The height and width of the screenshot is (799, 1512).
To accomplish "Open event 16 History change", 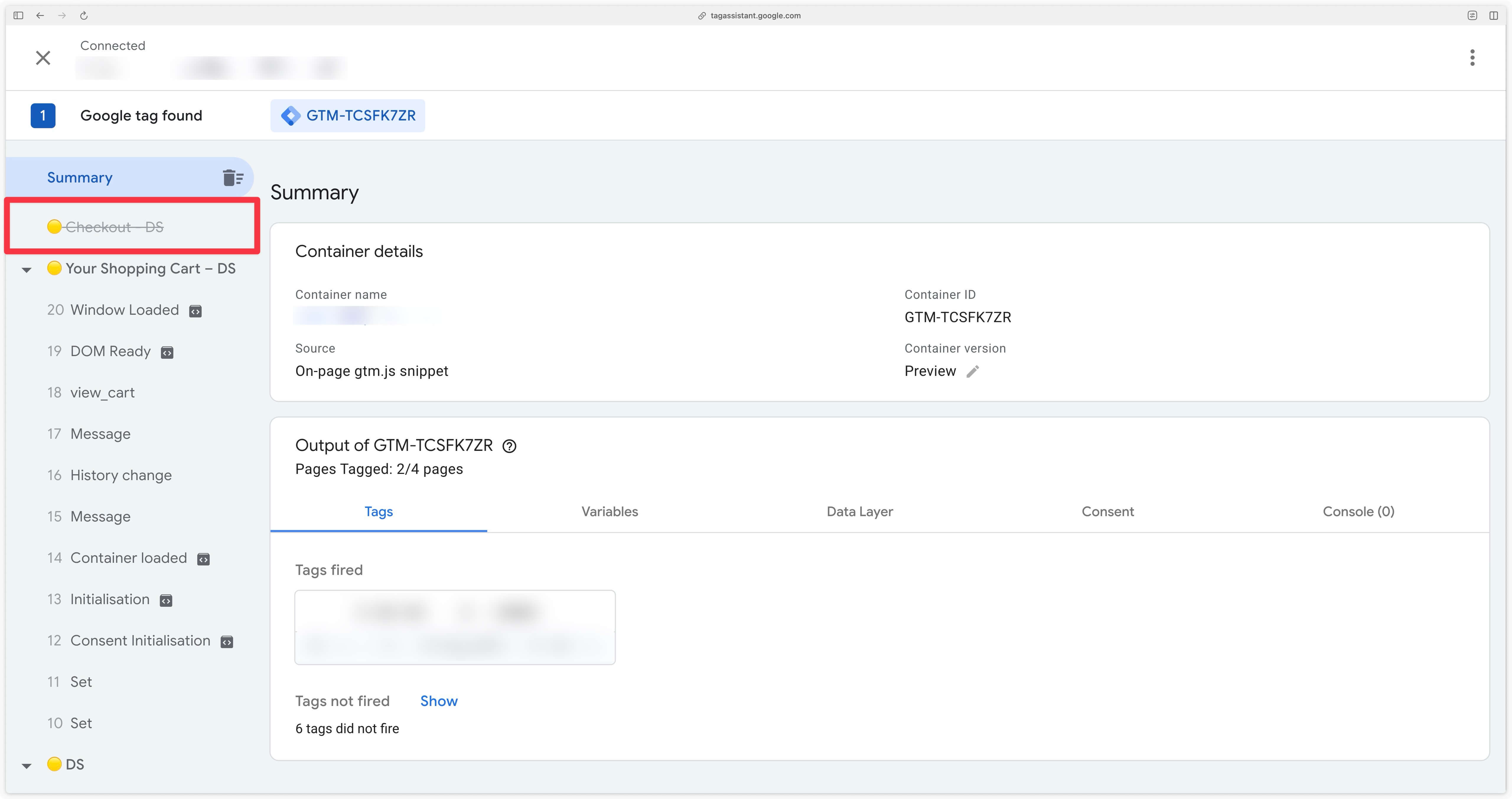I will [x=109, y=475].
